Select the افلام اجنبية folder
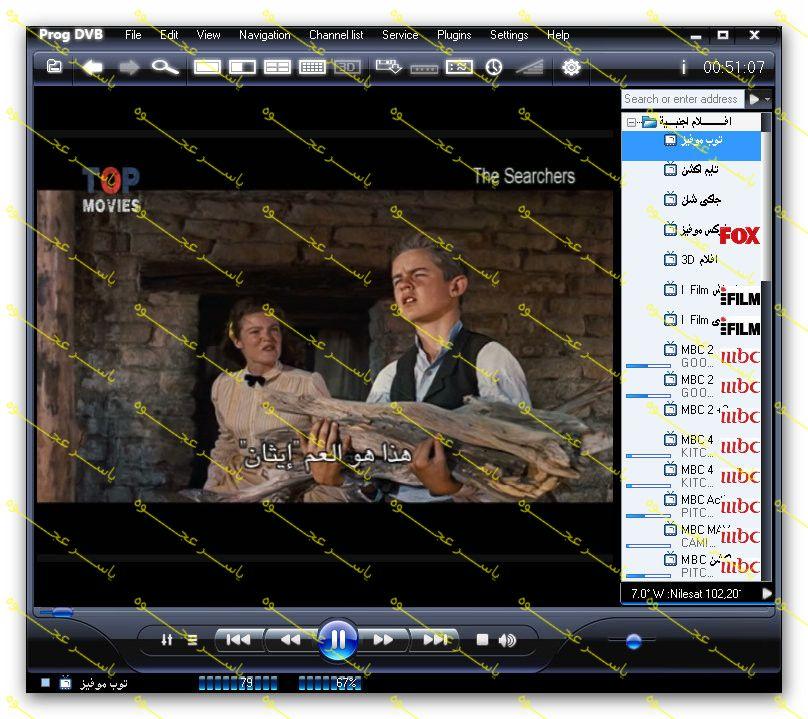This screenshot has width=808, height=719. [x=694, y=122]
